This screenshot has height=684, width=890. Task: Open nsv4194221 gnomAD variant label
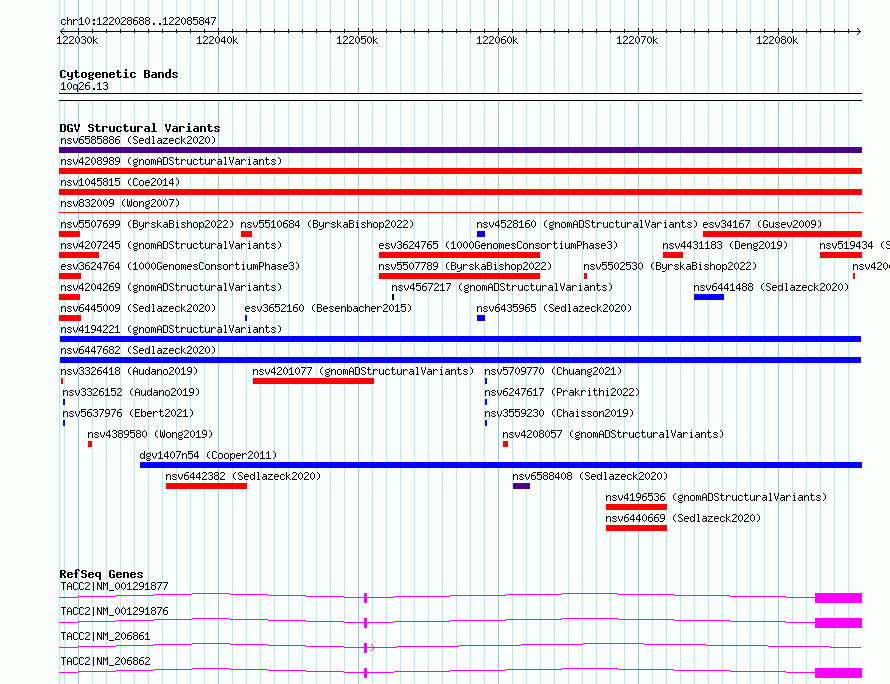[171, 329]
